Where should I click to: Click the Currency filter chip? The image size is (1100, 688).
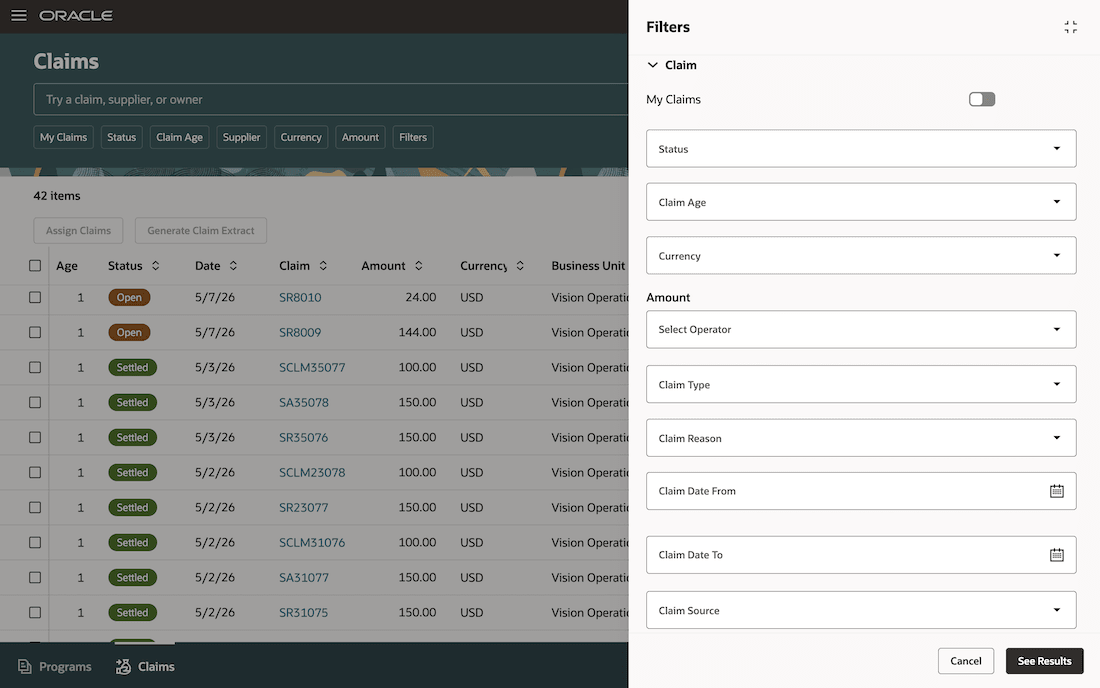tap(301, 137)
